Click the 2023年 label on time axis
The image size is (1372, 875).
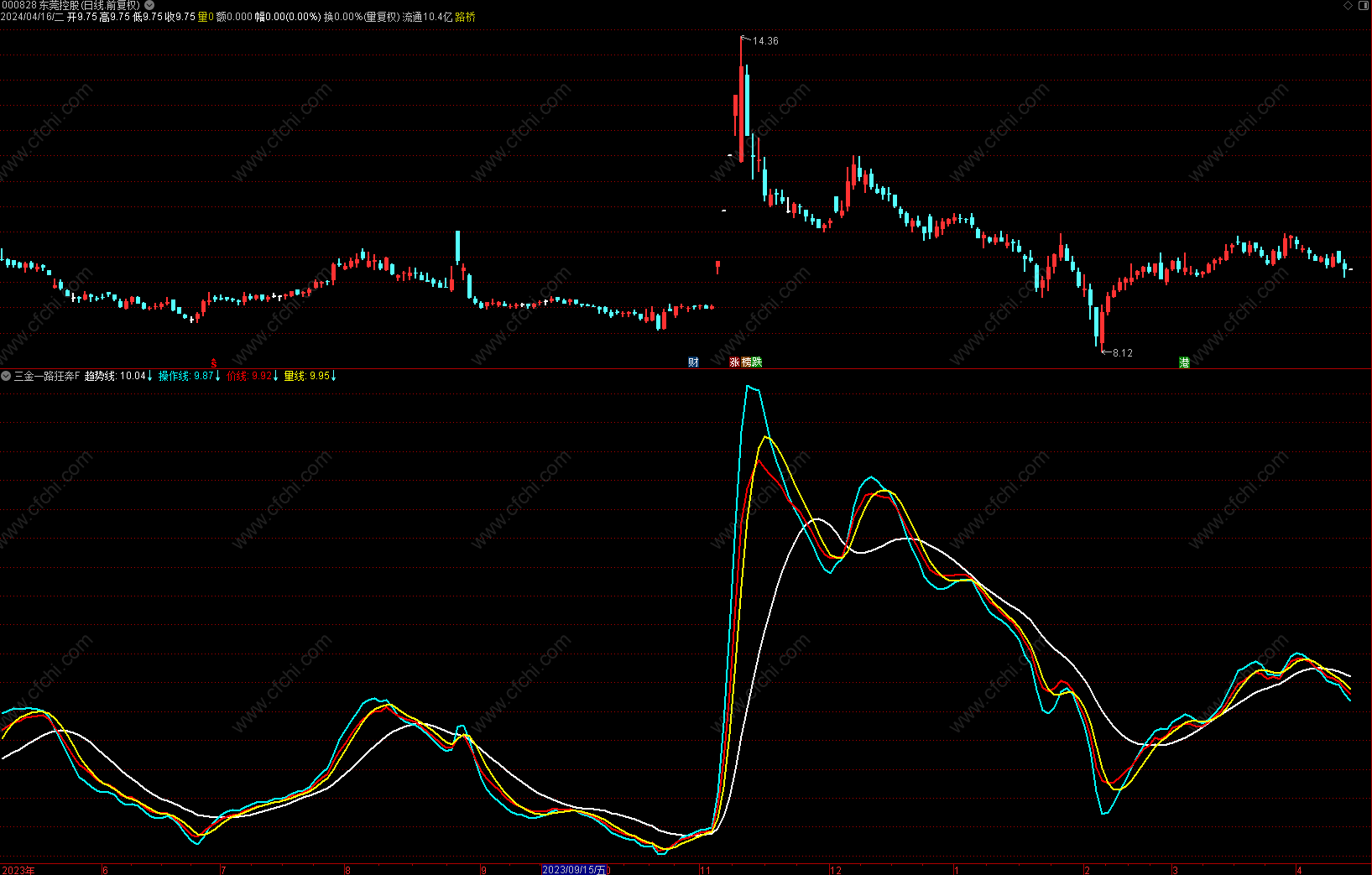click(x=18, y=870)
